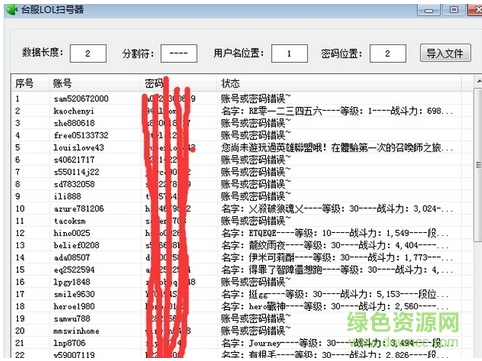This screenshot has width=482, height=361.
Task: Focus the 数据长度 input field
Action: click(88, 53)
